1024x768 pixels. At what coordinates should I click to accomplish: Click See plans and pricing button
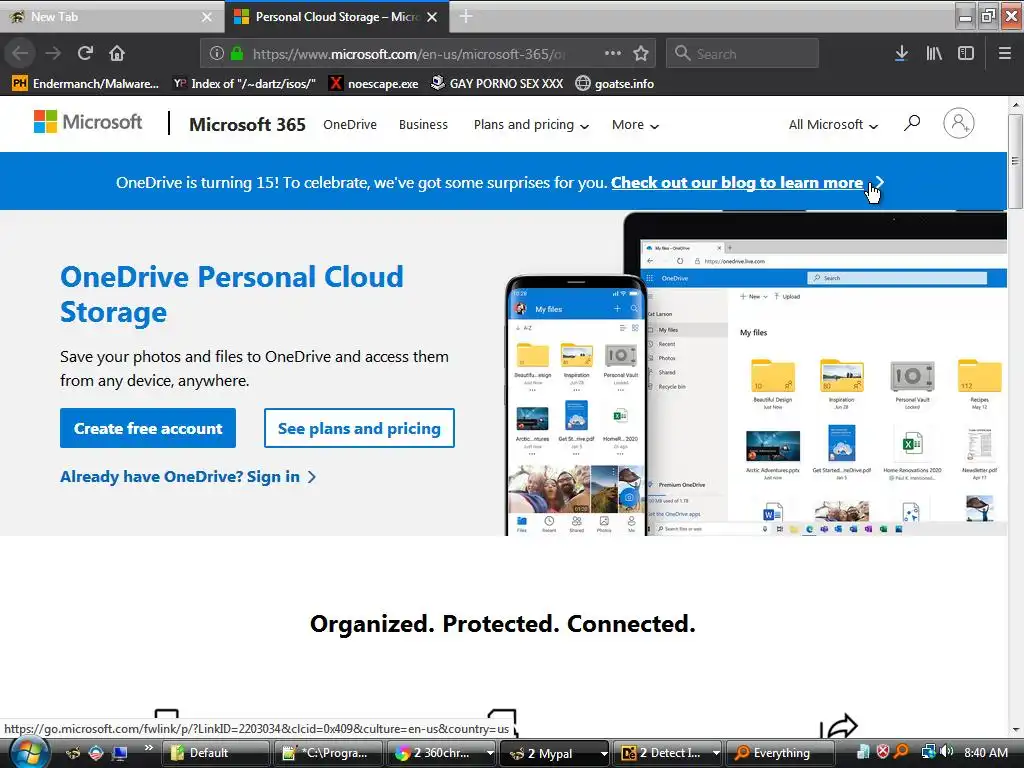tap(359, 428)
